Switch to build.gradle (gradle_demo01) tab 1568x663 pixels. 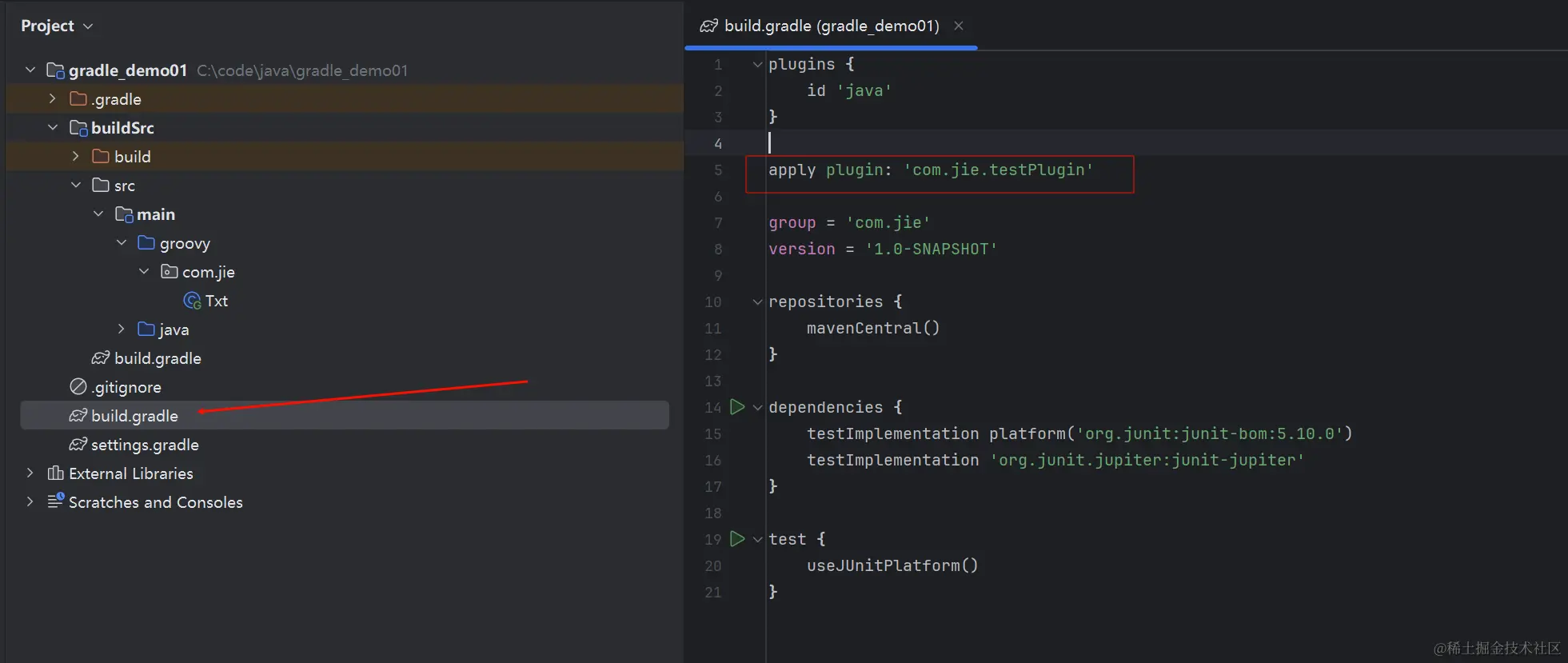pos(832,26)
